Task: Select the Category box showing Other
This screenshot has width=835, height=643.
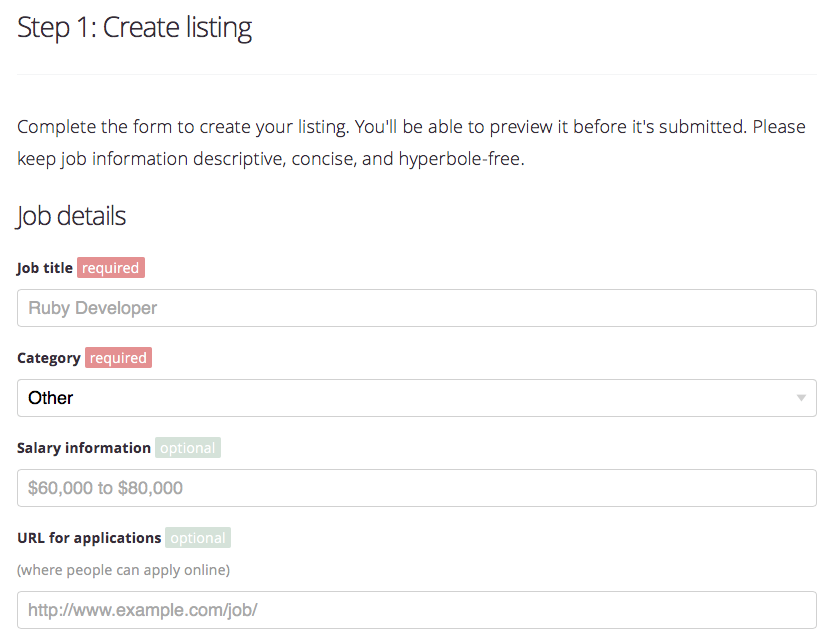Action: click(400, 398)
